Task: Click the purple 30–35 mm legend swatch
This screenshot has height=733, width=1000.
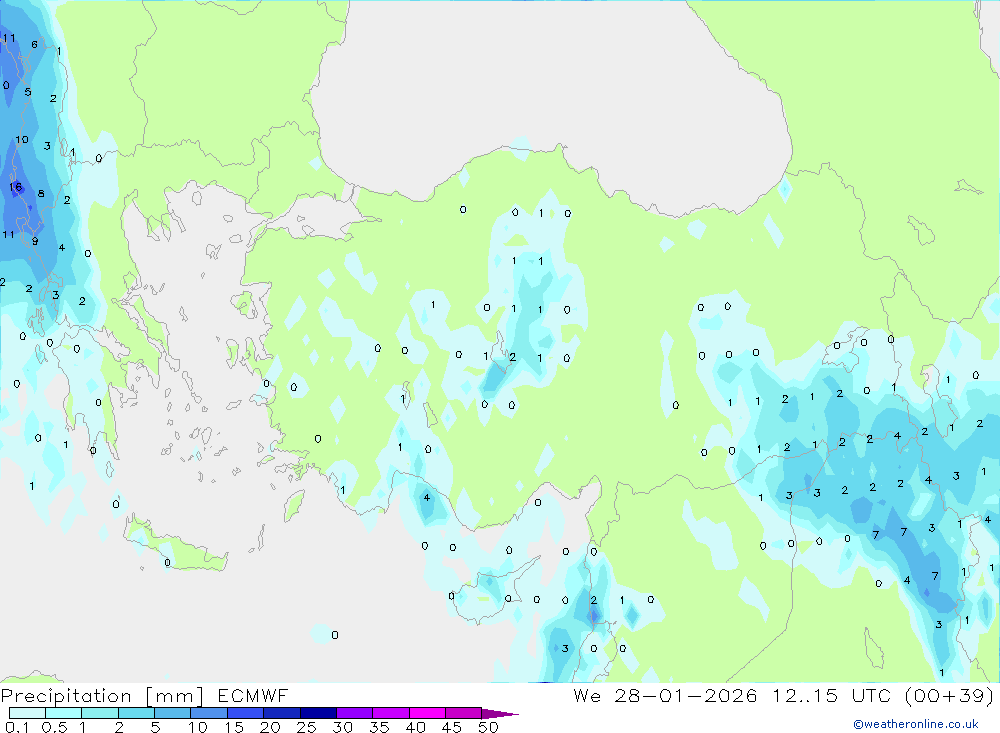Action: click(355, 713)
